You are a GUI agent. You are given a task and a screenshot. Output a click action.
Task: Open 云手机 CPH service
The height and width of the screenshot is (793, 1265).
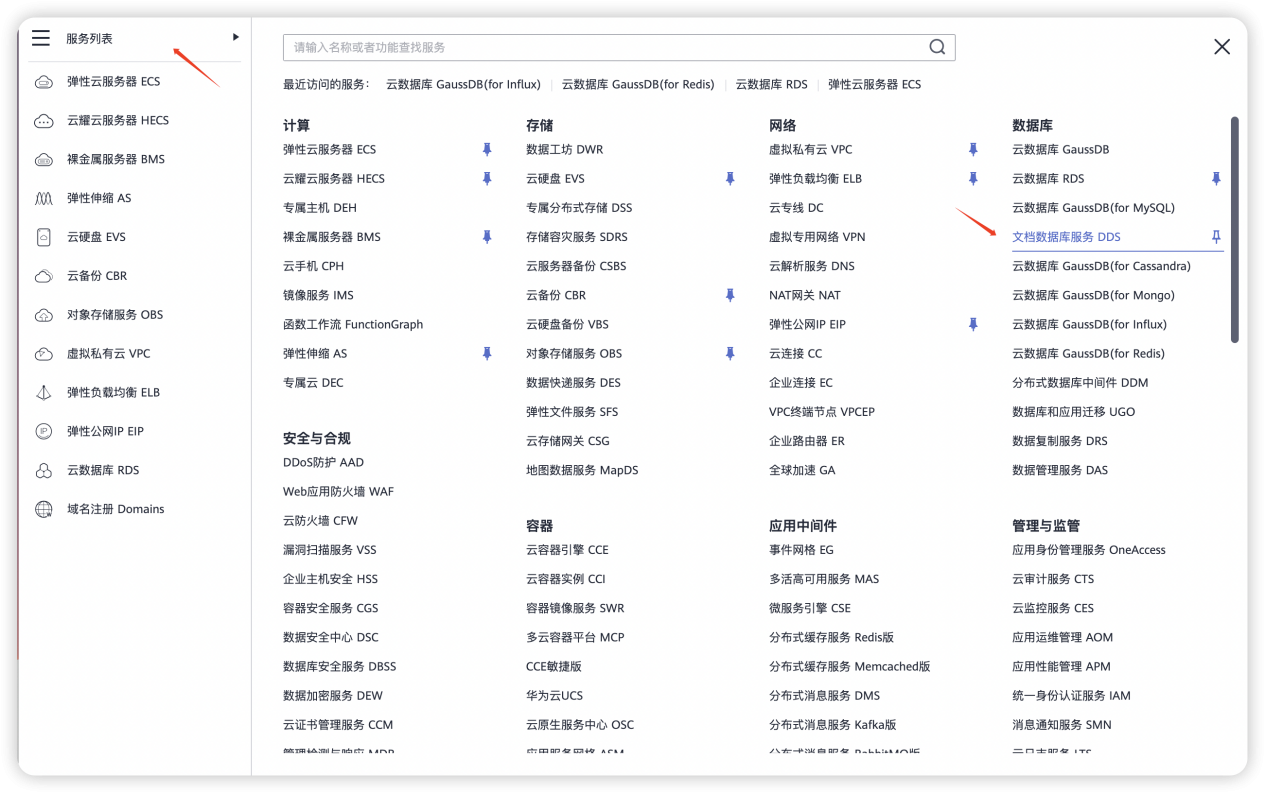313,266
